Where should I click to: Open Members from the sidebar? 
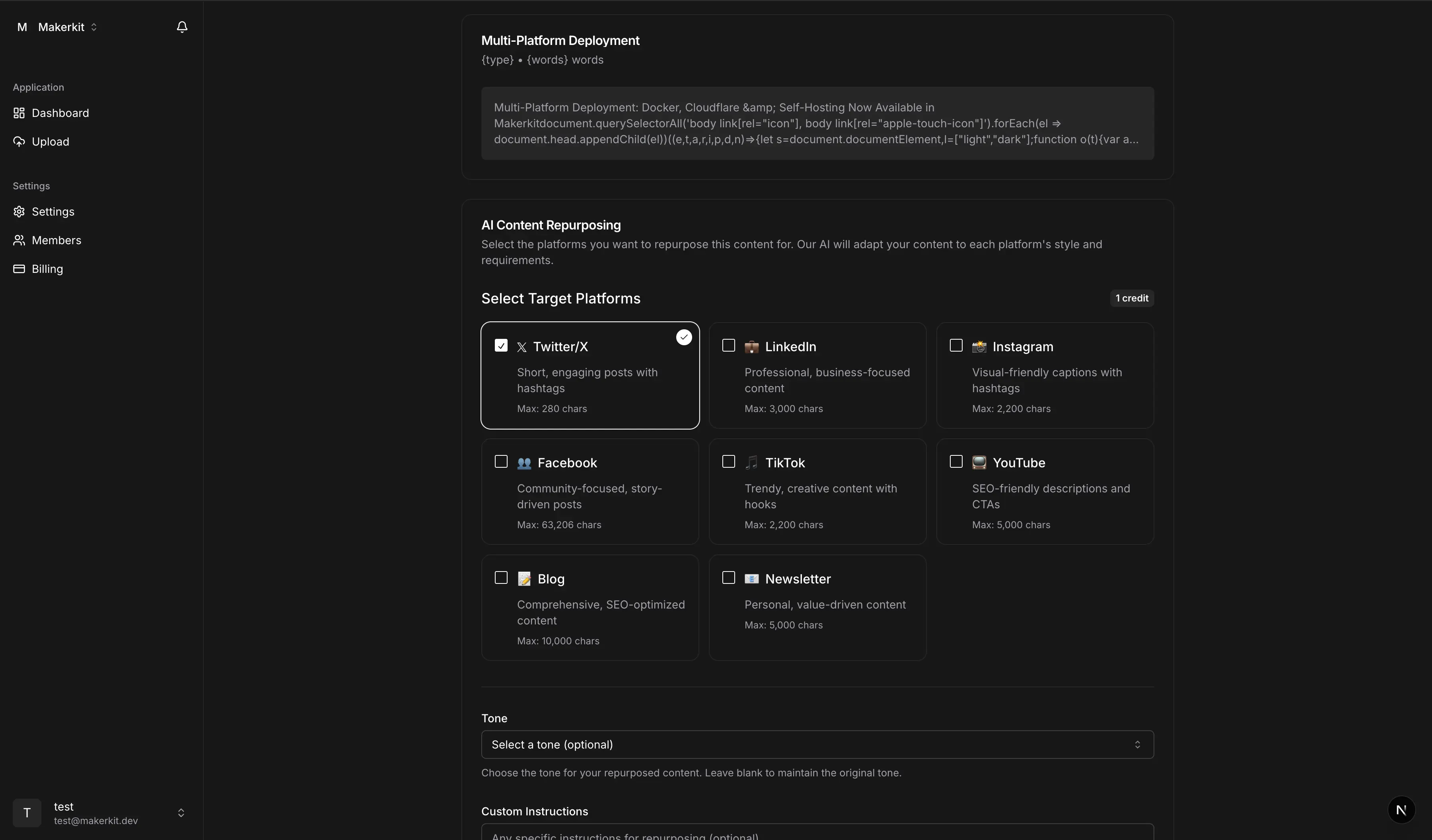[56, 240]
